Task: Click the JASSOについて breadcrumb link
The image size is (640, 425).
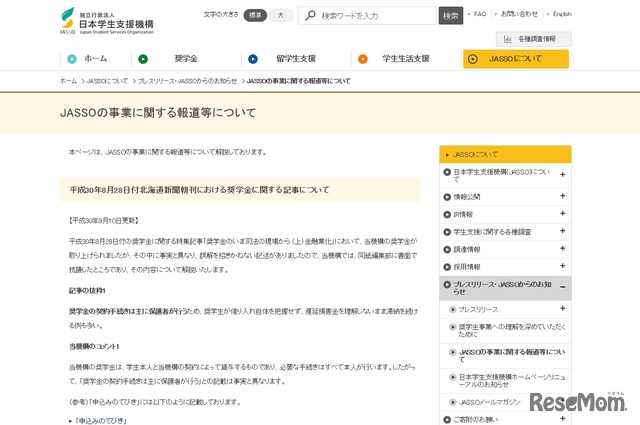Action: (x=107, y=81)
